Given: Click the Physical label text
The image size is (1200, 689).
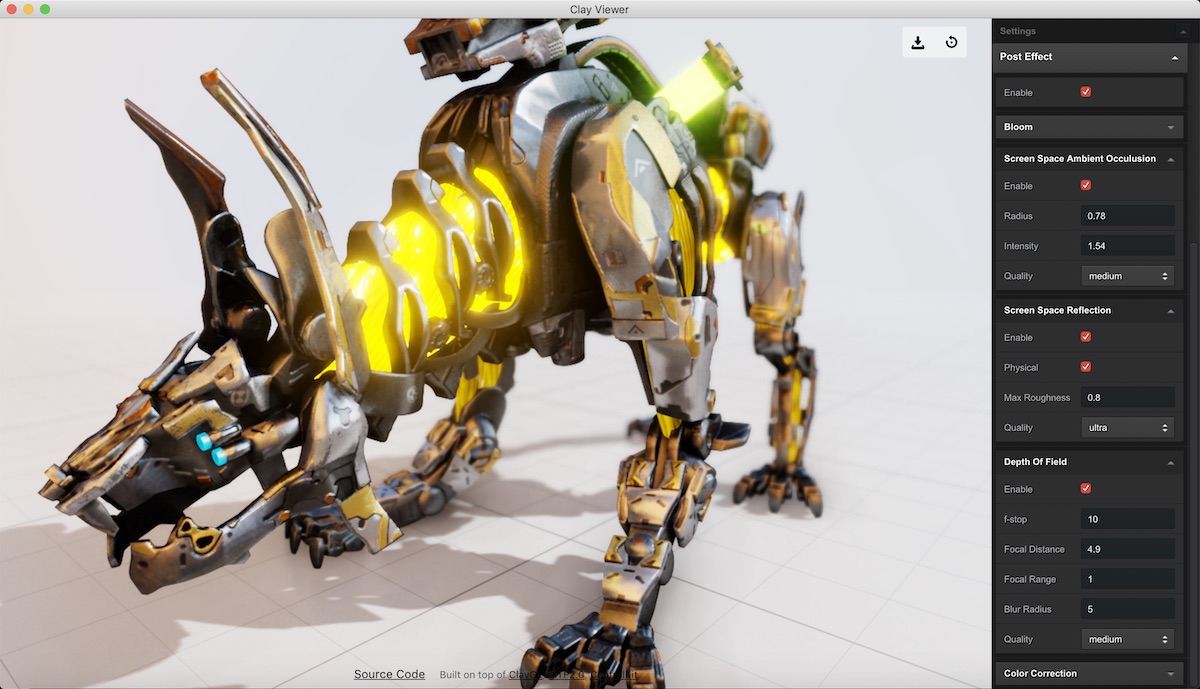Looking at the screenshot, I should pos(1021,367).
